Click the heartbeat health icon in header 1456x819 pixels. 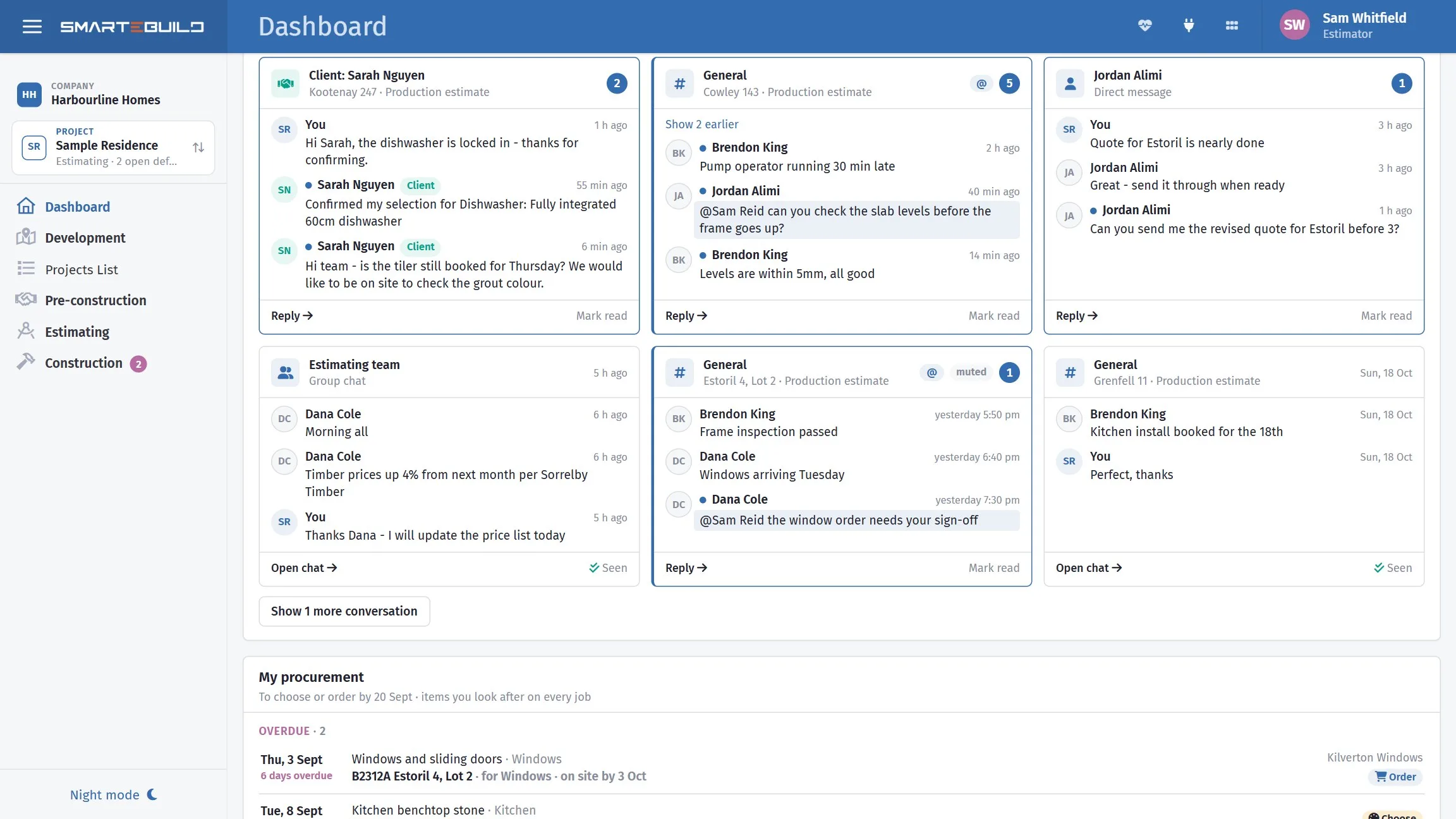click(x=1145, y=26)
